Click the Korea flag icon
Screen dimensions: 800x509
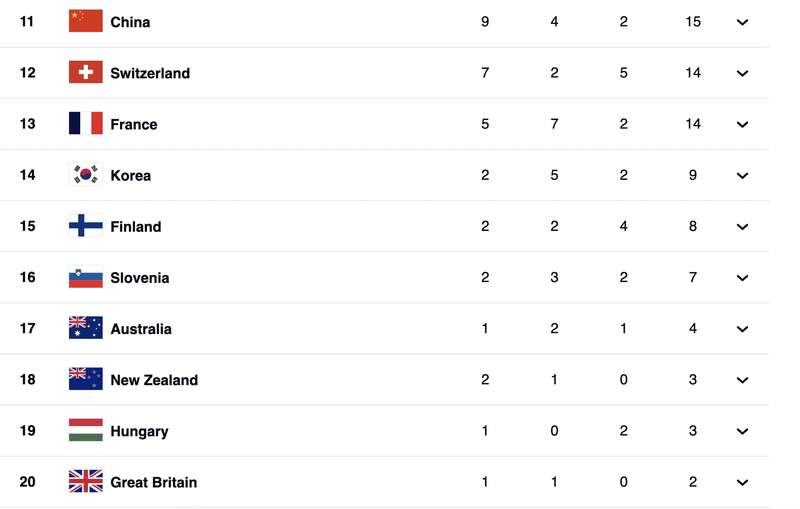tap(86, 175)
